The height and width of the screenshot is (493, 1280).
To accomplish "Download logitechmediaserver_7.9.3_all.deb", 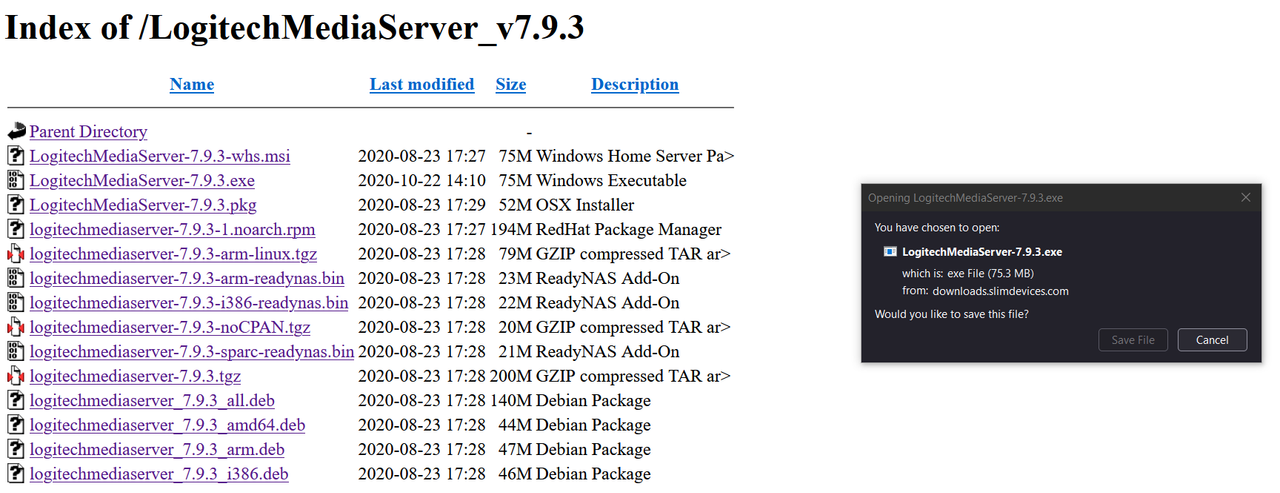I will click(x=152, y=400).
